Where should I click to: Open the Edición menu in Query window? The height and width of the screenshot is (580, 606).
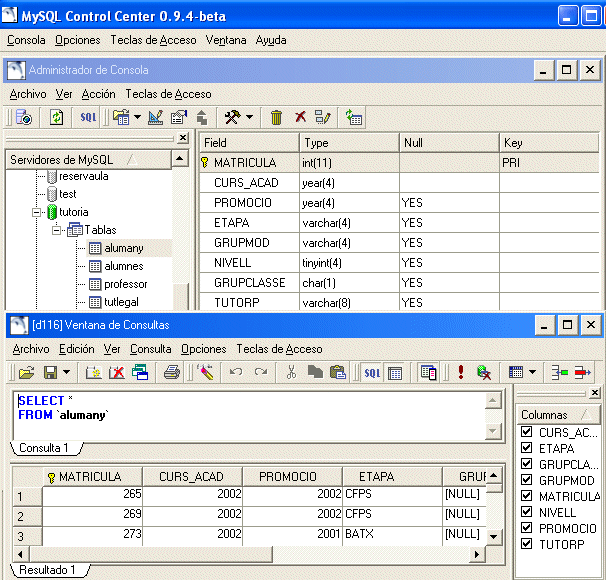77,349
